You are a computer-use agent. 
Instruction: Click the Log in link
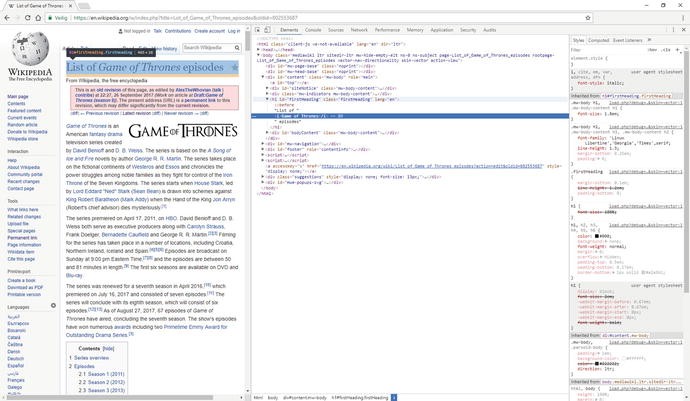point(234,31)
